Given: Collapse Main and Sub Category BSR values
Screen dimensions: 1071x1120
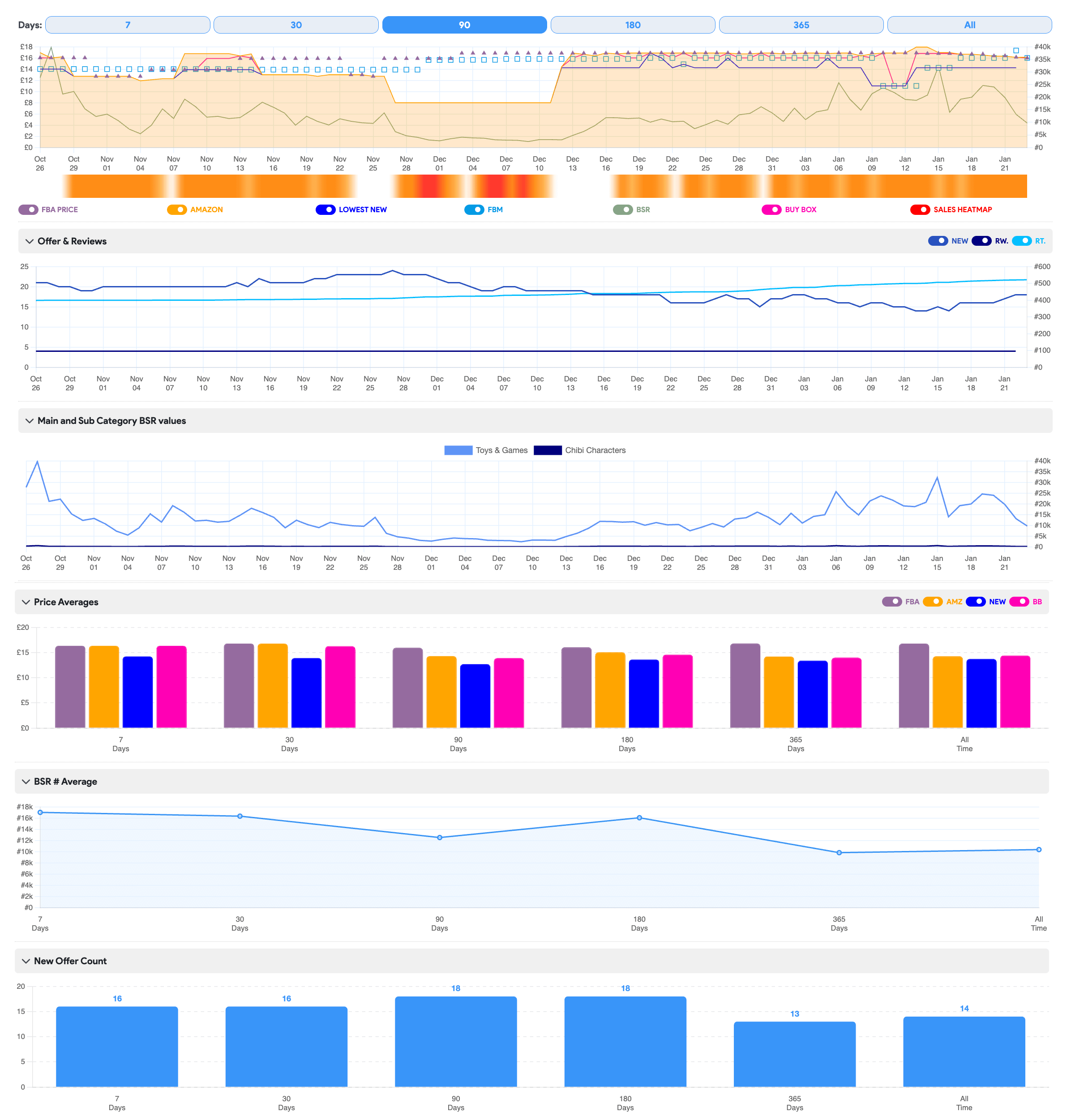Looking at the screenshot, I should coord(29,421).
